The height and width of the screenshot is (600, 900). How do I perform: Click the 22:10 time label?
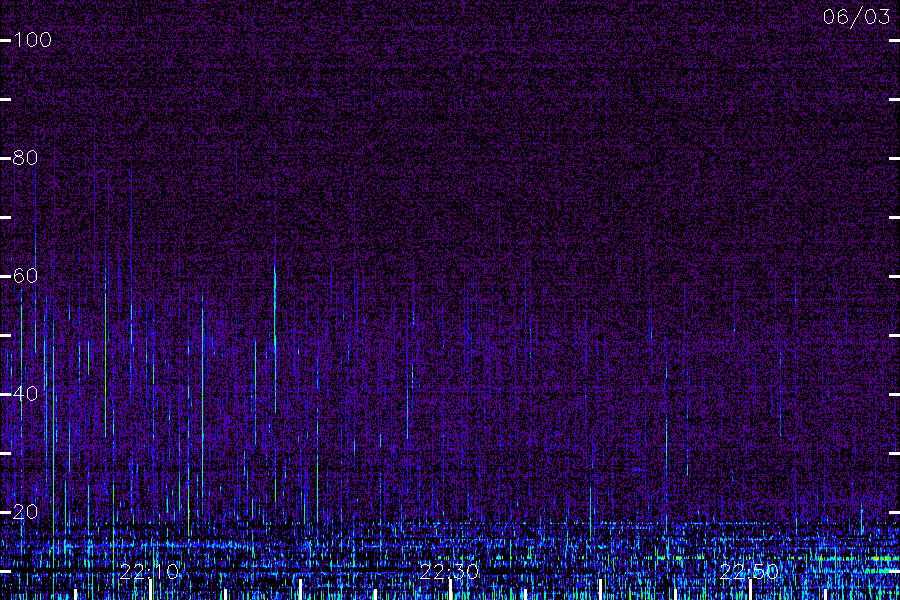tap(149, 572)
